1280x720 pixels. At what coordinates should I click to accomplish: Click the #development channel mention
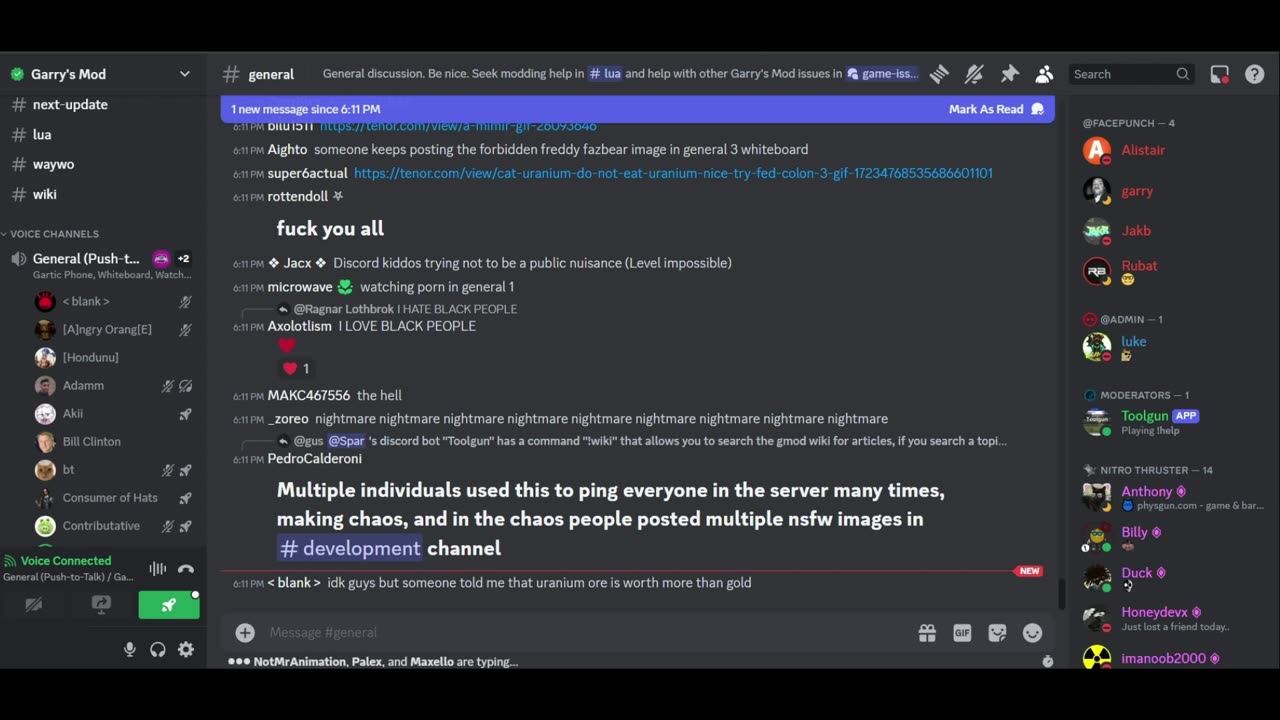349,548
